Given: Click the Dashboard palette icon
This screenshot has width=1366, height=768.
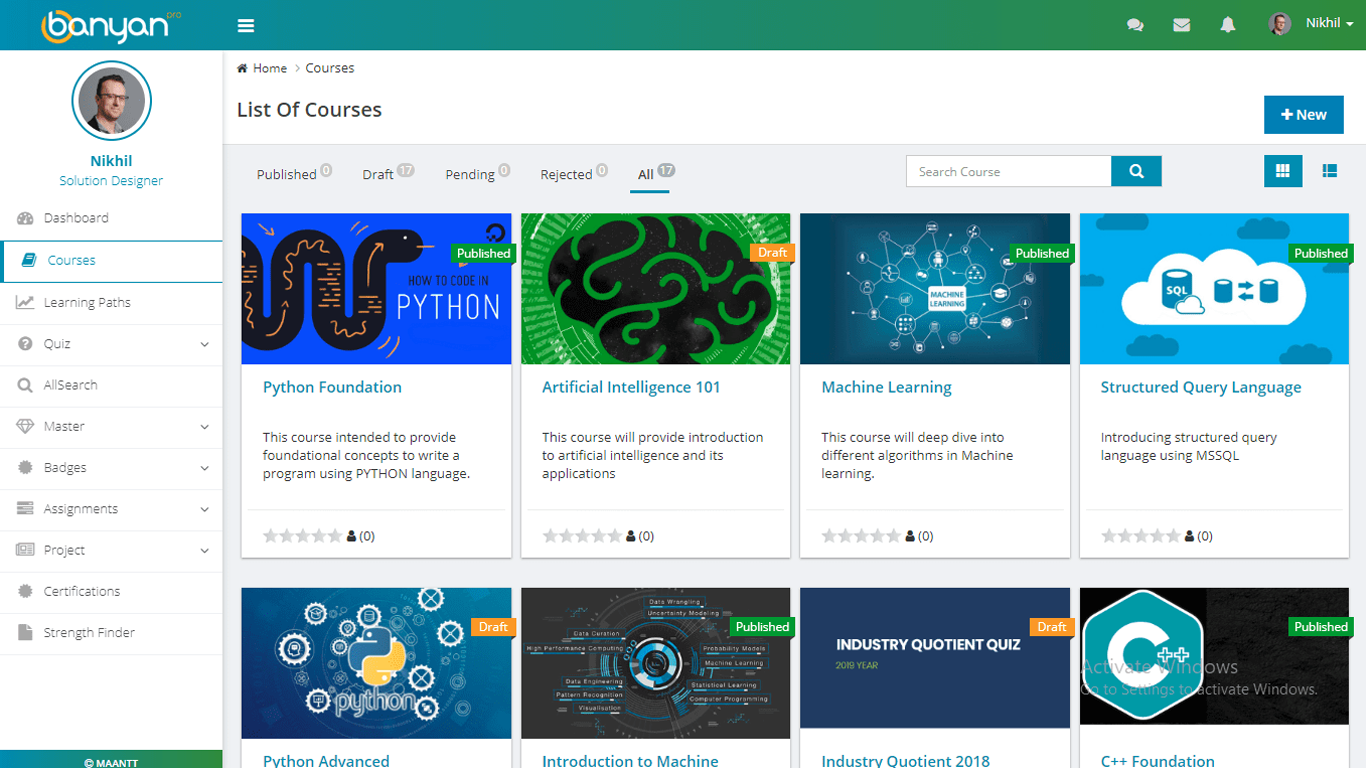Looking at the screenshot, I should pyautogui.click(x=25, y=218).
